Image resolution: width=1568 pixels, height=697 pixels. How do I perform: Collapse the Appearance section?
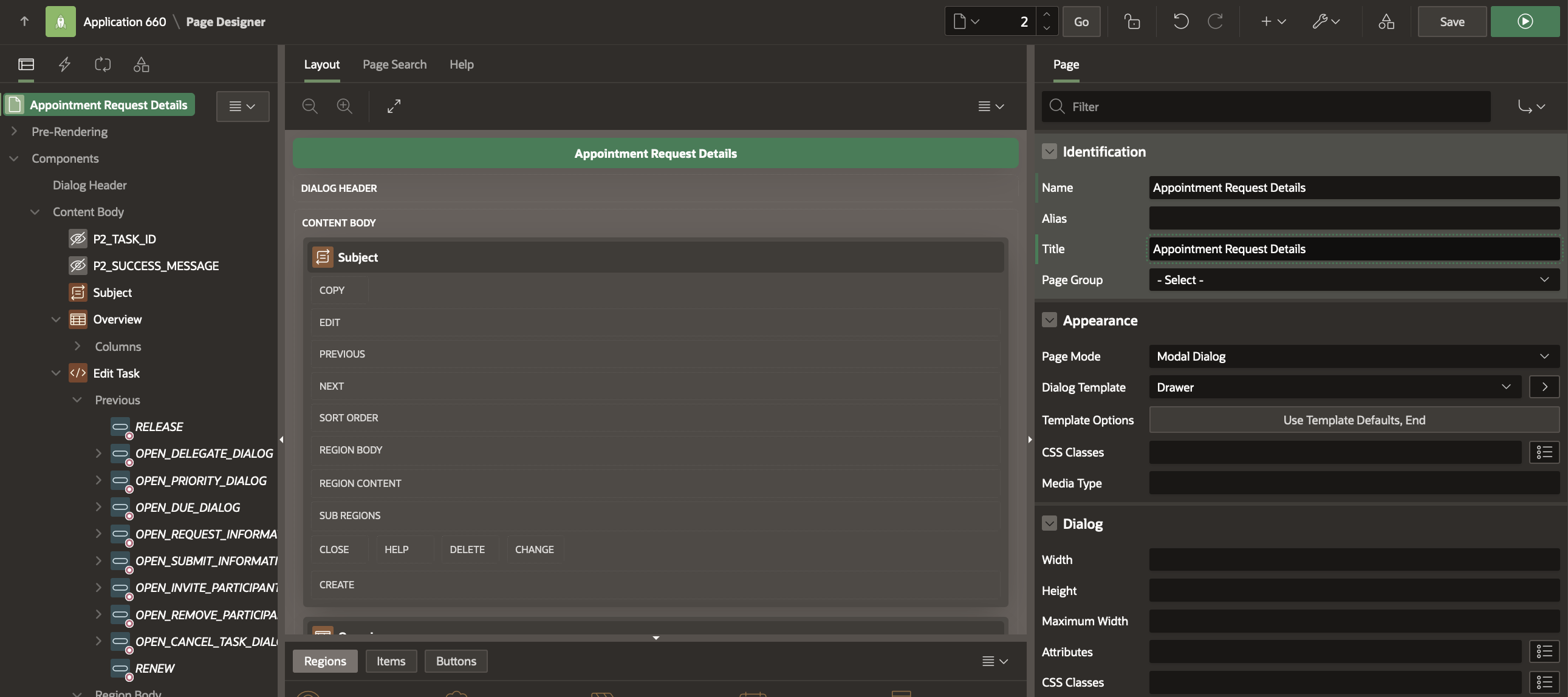click(x=1049, y=320)
